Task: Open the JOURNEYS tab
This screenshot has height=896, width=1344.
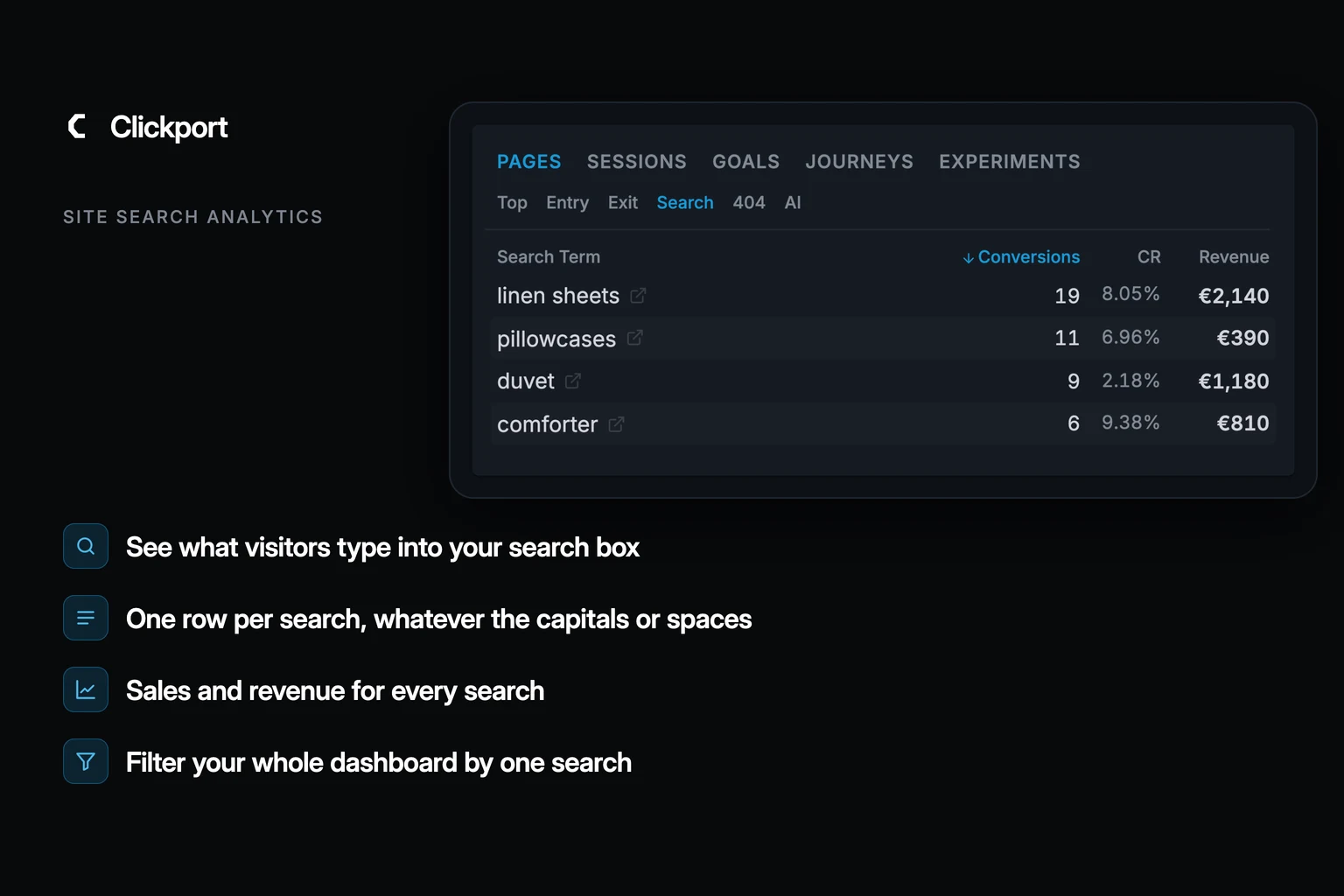Action: coord(859,162)
